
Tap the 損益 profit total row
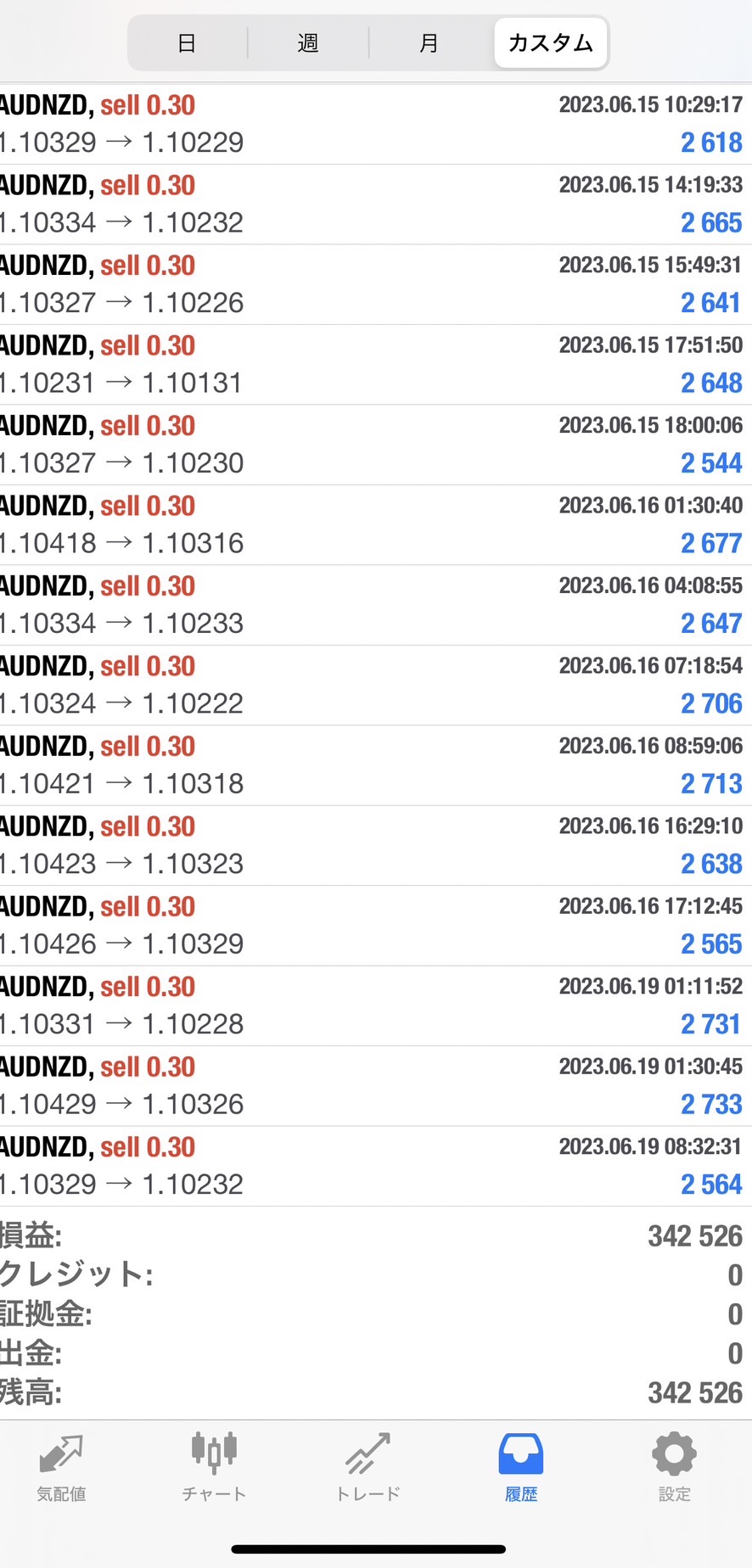376,1236
